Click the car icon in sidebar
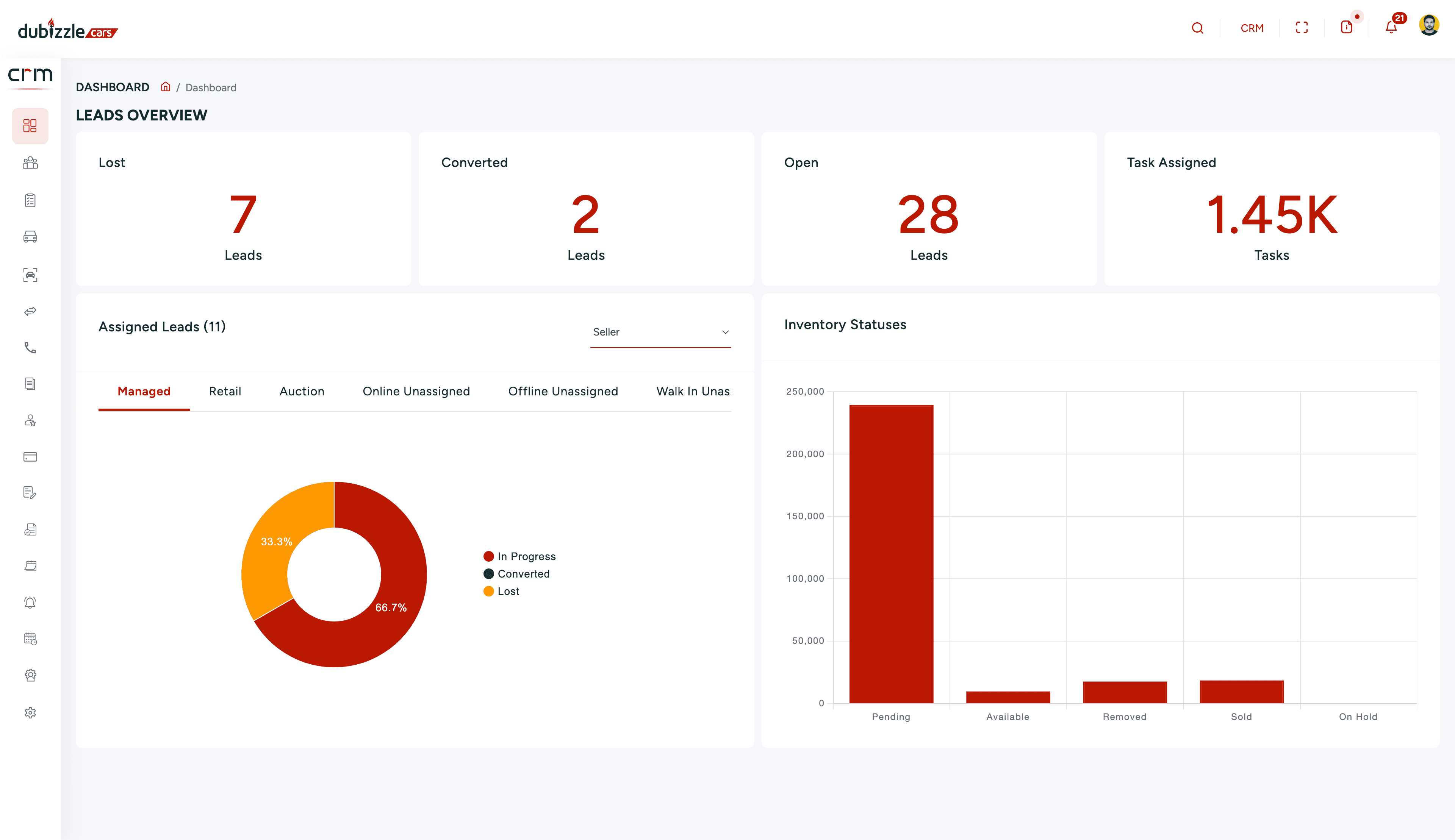This screenshot has height=840, width=1455. (30, 237)
